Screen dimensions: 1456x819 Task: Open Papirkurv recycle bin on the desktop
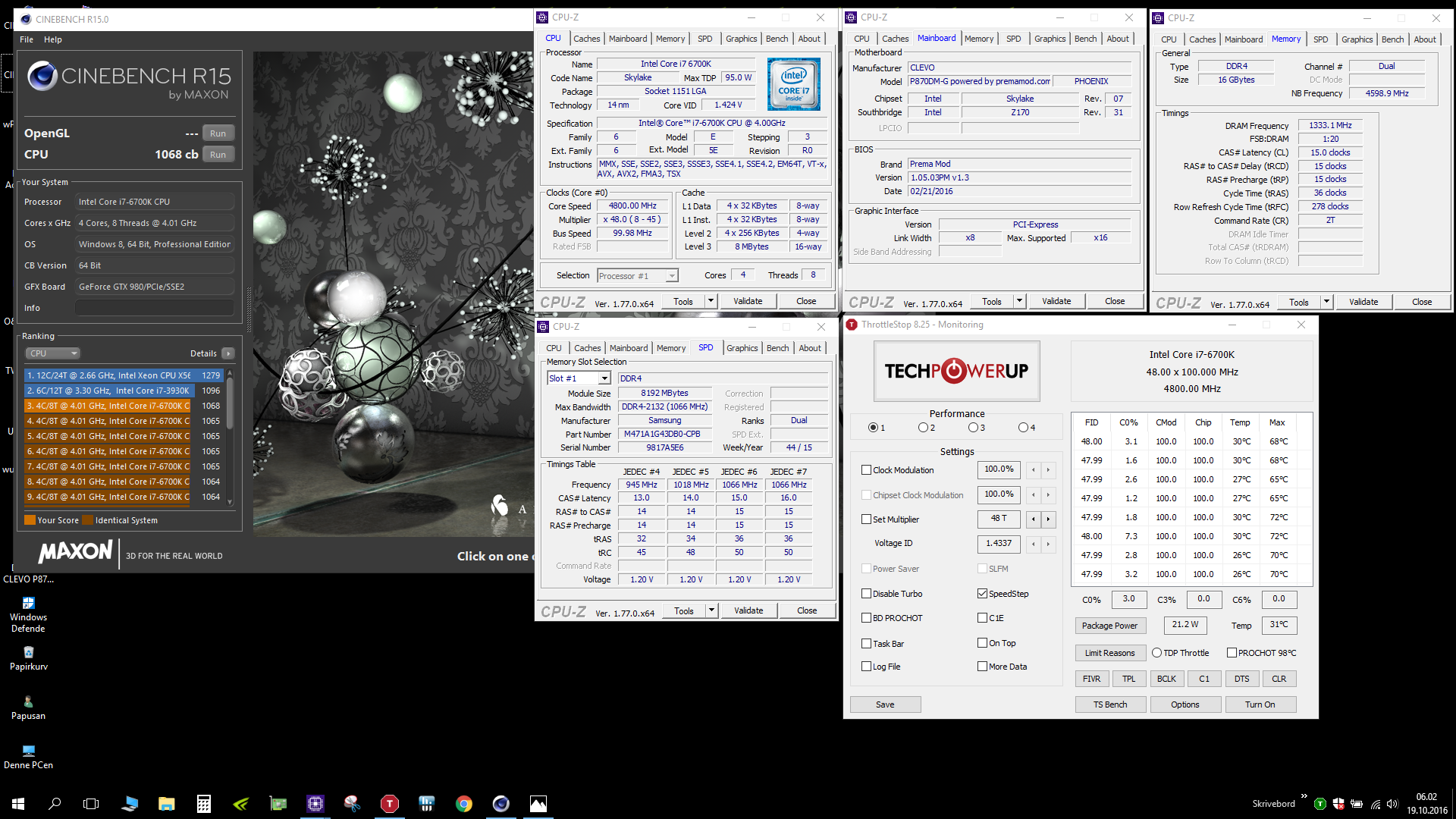pyautogui.click(x=28, y=659)
